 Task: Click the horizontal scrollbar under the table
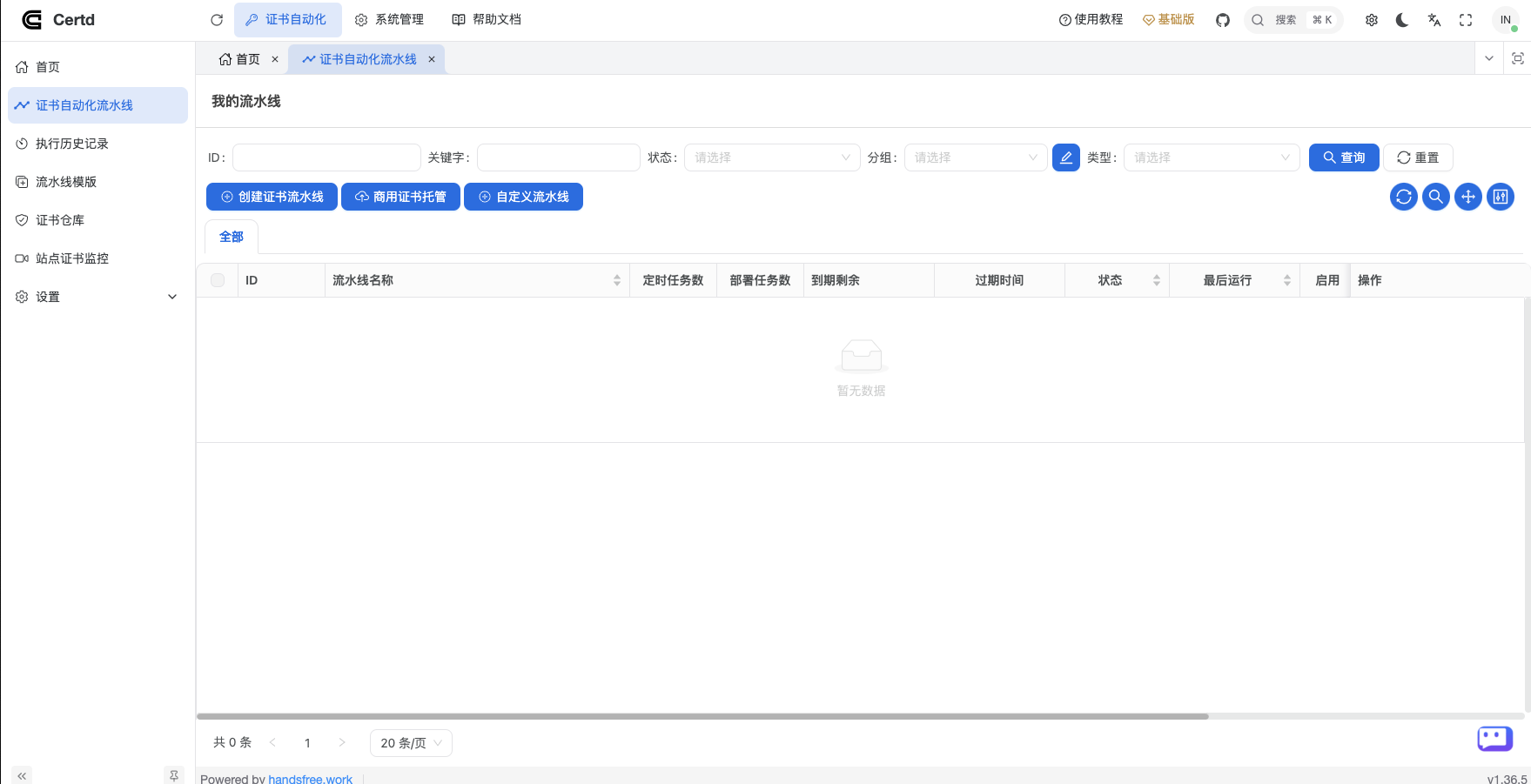coord(702,716)
